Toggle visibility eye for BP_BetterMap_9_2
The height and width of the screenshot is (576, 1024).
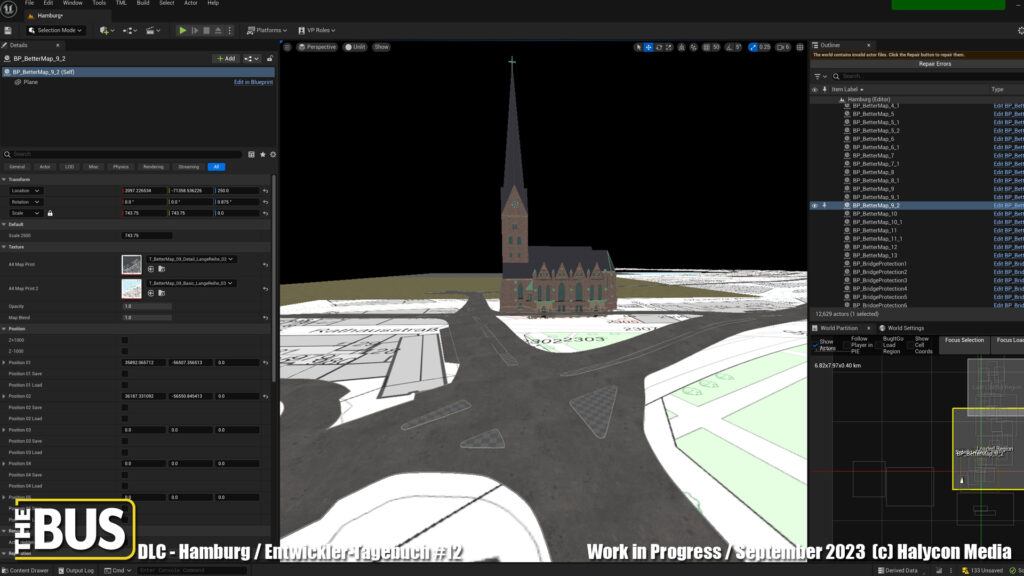(814, 205)
